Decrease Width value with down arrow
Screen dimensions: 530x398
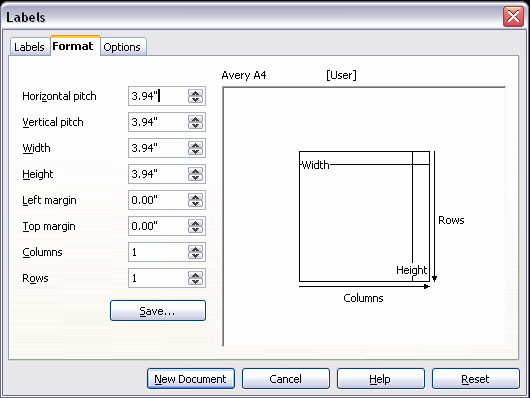pos(195,151)
